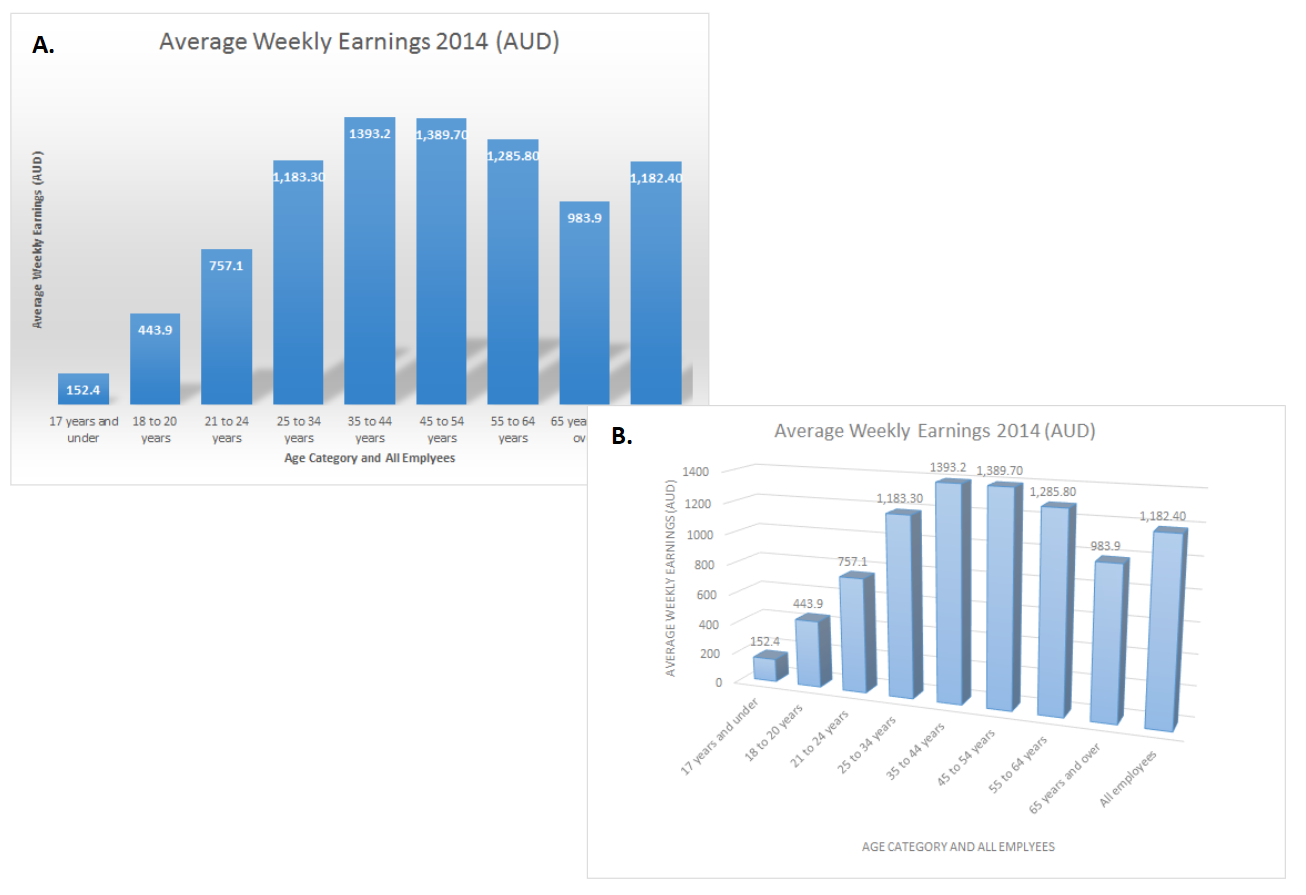Click the 1393.2 data label in chart A

click(370, 133)
